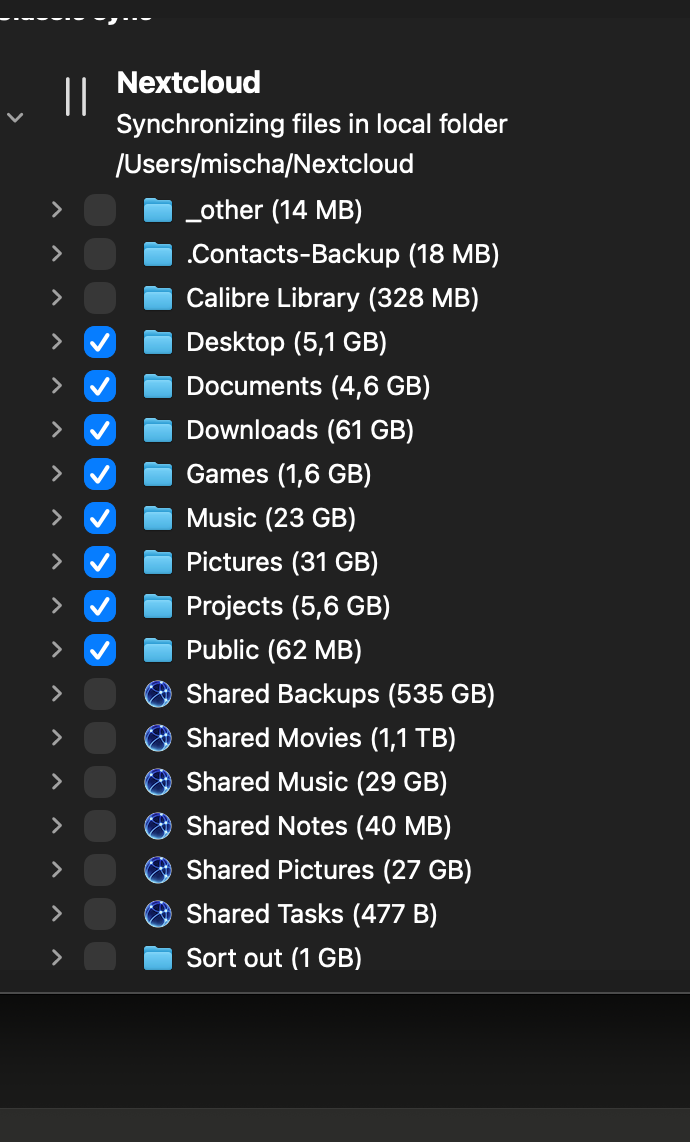
Task: Click the Shared Pictures share icon
Action: pos(158,870)
